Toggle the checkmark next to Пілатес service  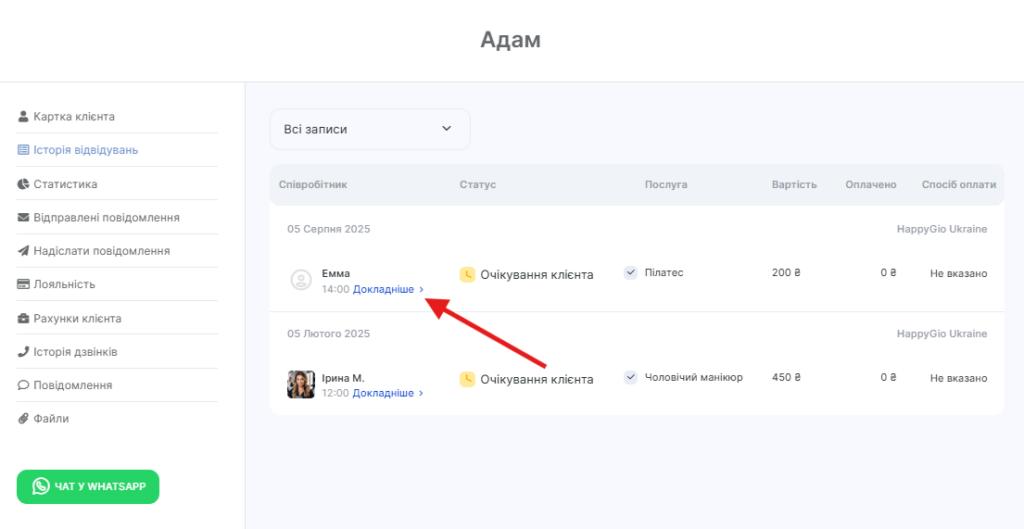pos(630,273)
